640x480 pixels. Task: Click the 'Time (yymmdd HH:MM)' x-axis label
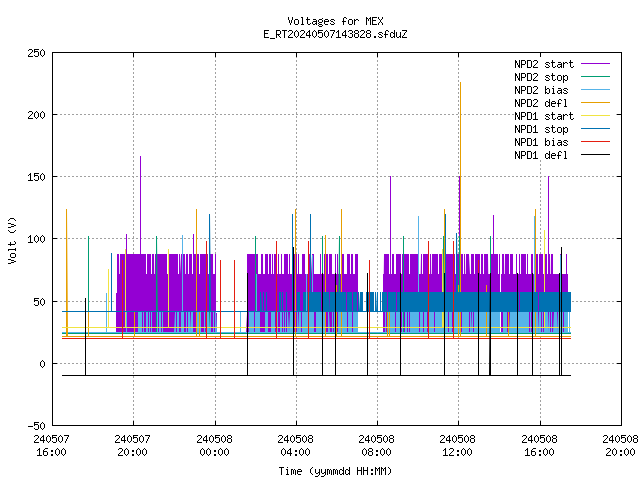tap(335, 471)
